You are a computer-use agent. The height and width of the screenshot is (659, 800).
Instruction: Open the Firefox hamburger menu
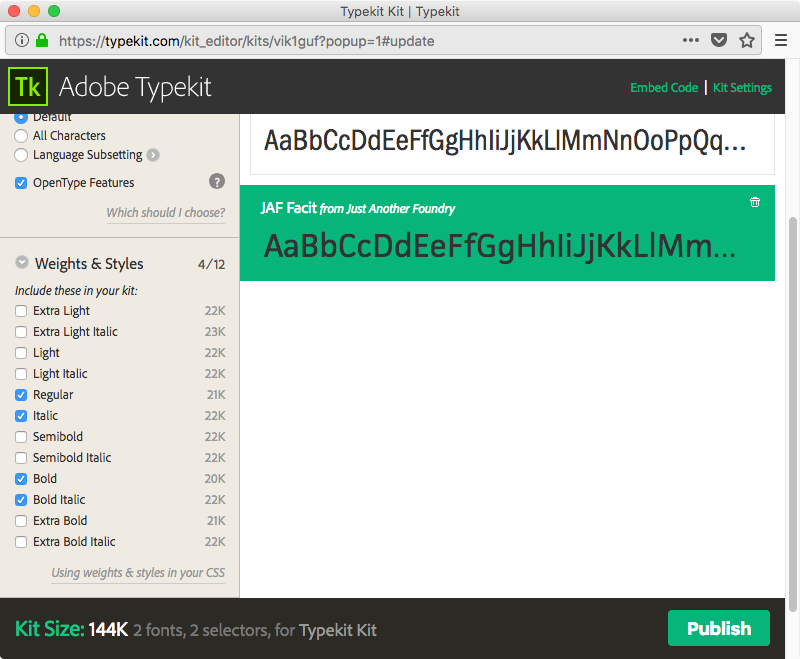[x=781, y=40]
